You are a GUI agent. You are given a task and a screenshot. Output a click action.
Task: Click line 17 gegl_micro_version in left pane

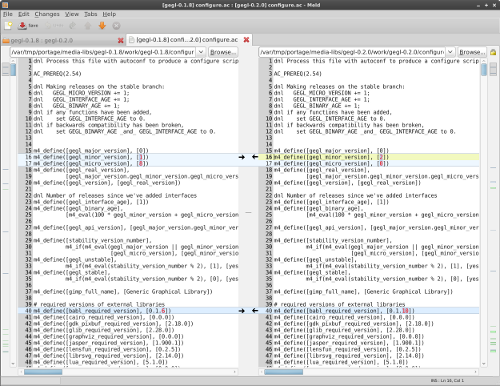(91, 163)
